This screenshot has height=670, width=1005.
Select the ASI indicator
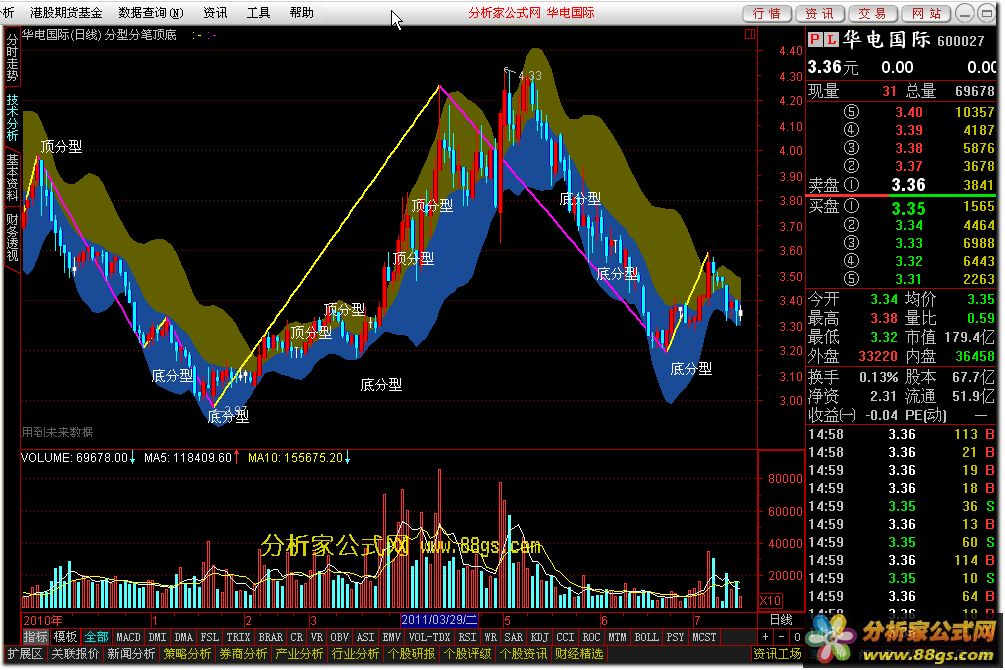(365, 637)
